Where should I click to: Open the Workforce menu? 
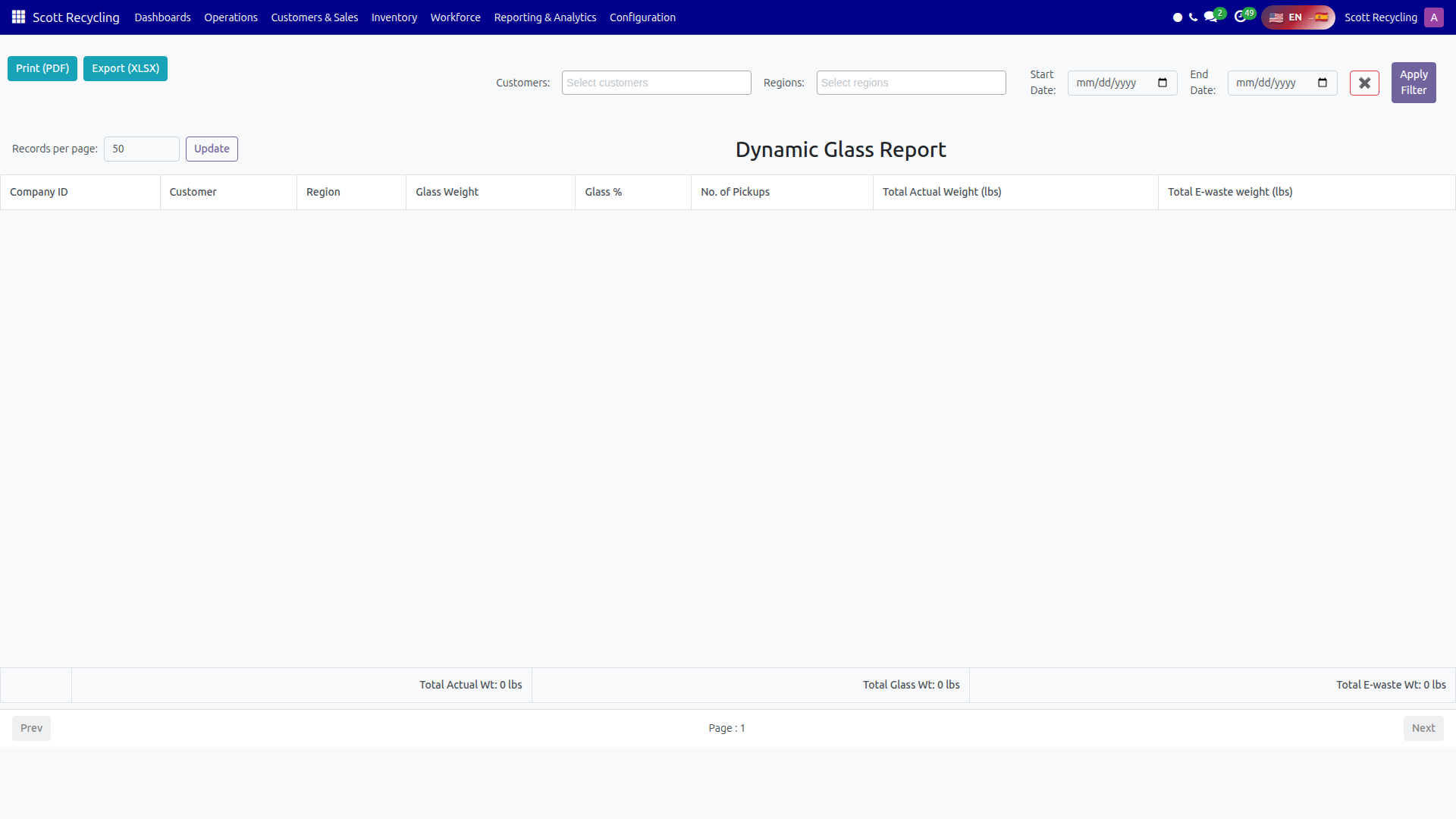(455, 17)
